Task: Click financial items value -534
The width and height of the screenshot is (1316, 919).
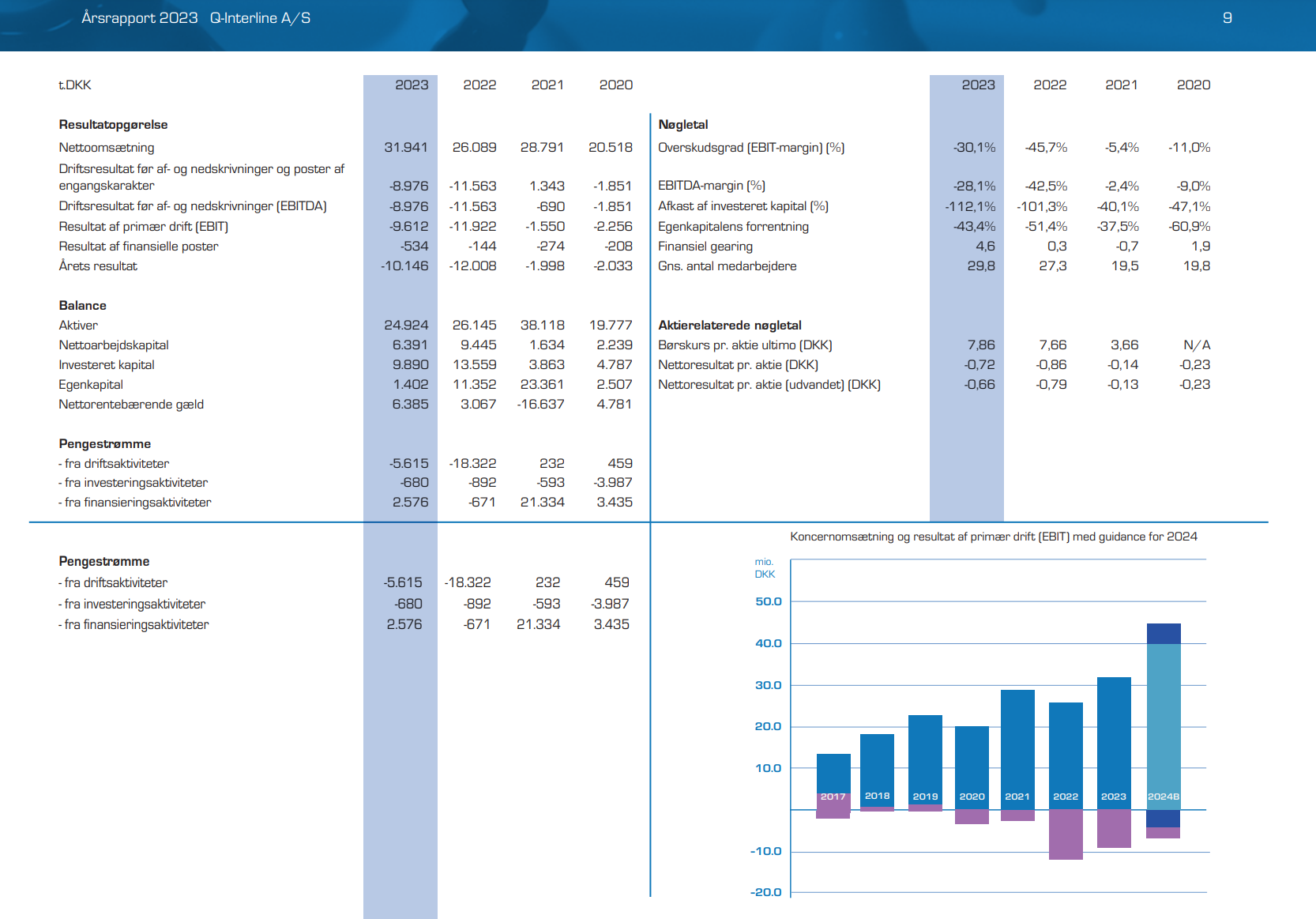Action: [x=414, y=246]
